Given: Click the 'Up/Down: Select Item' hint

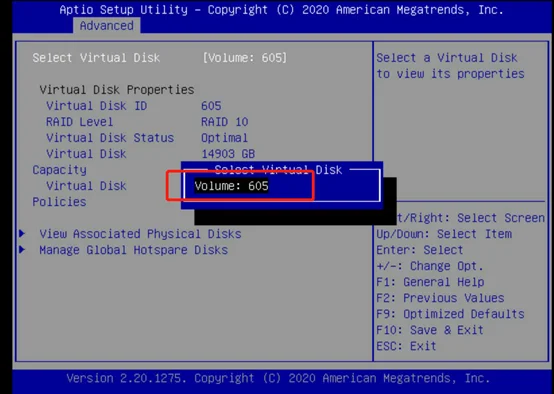Looking at the screenshot, I should [444, 234].
